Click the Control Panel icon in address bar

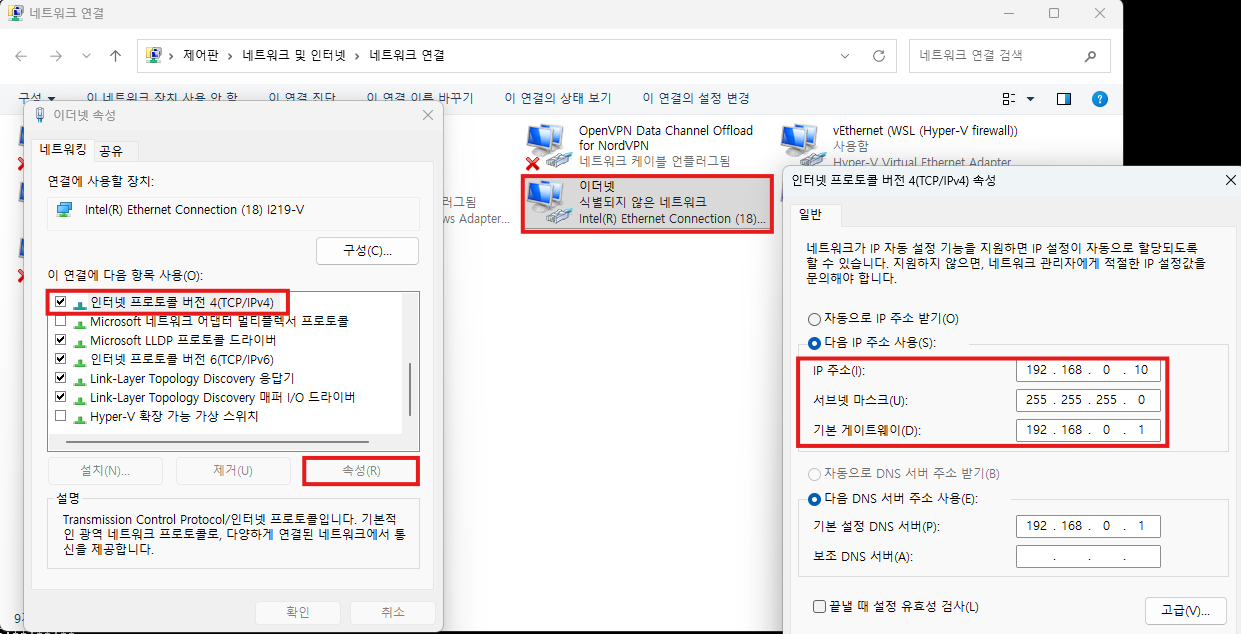coord(155,56)
